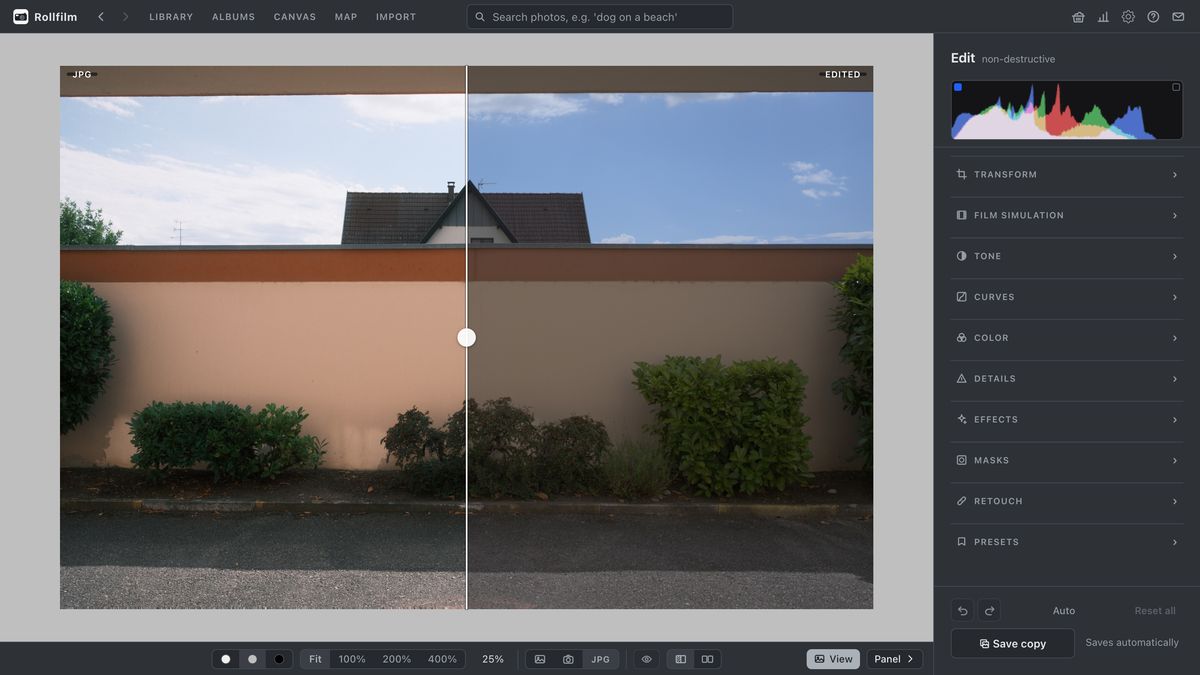Expand the Transform section

1067,175
